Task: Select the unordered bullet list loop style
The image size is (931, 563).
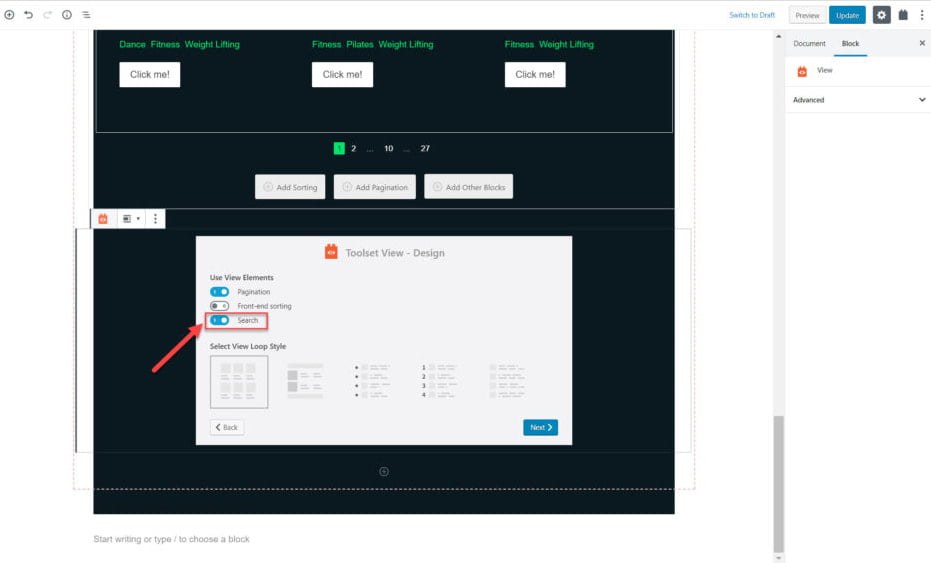Action: click(372, 381)
